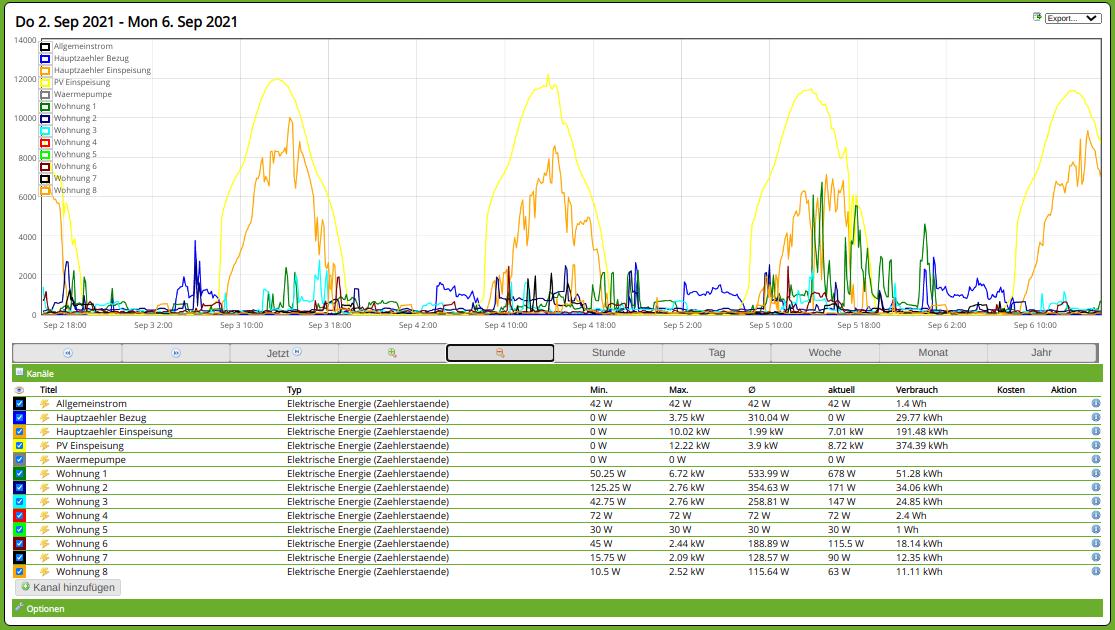Switch the chart range to Stunde
Screen dimensions: 1115x630
coord(608,353)
